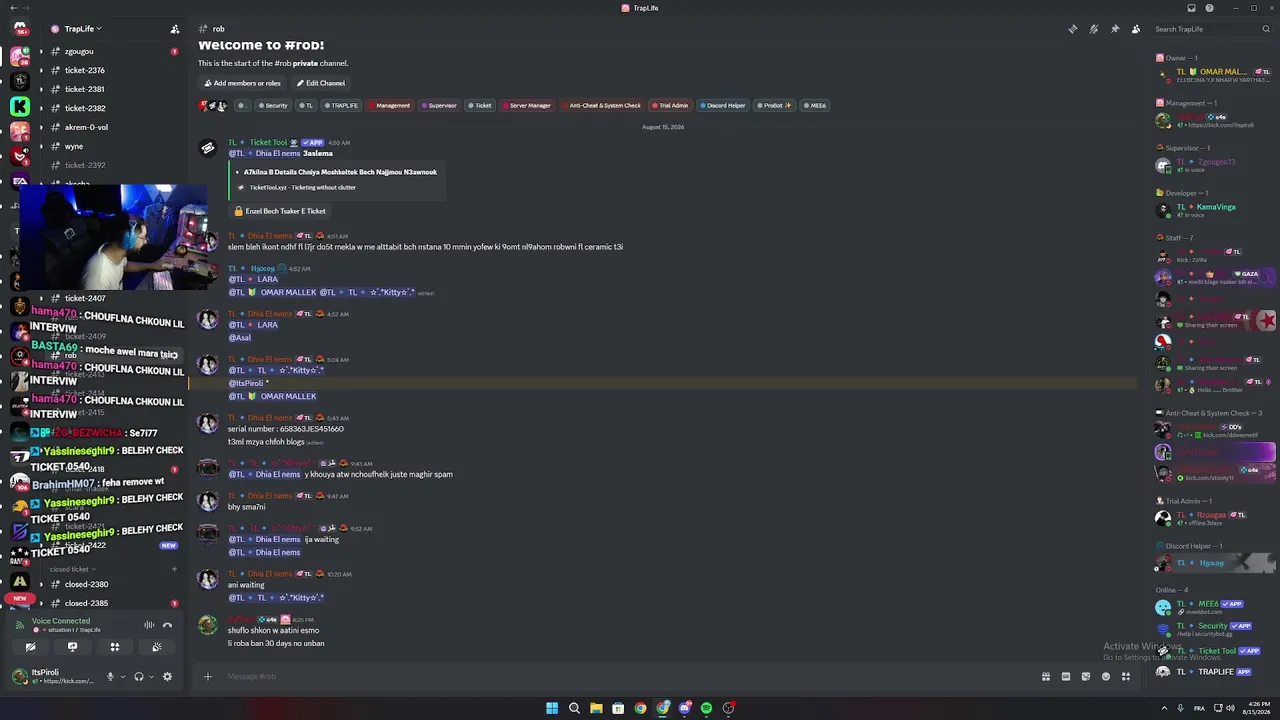Show pinned messages
This screenshot has height=720, width=1280.
1115,29
